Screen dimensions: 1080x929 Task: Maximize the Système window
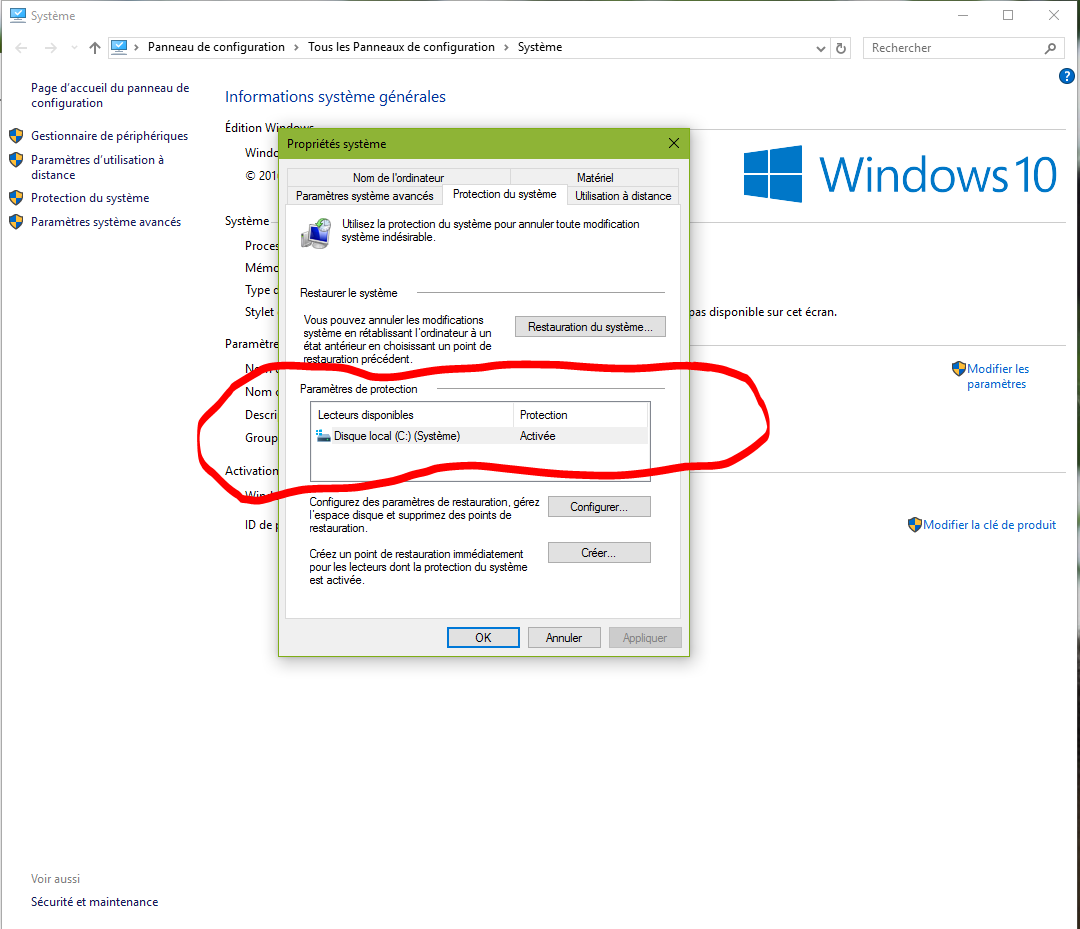[1008, 15]
